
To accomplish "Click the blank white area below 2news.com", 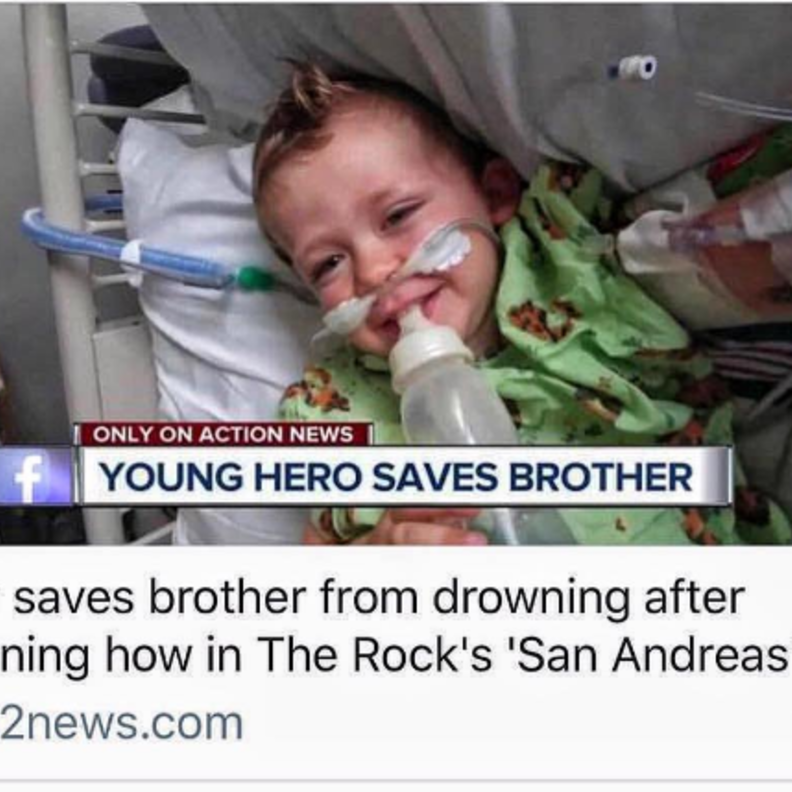I will click(x=396, y=763).
